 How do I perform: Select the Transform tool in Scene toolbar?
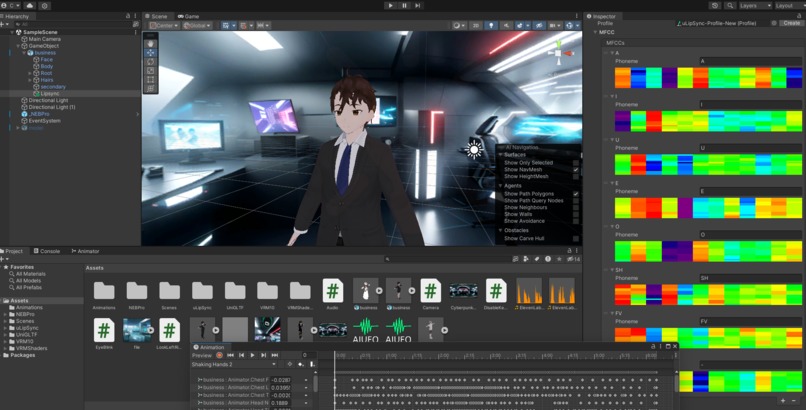pos(150,88)
